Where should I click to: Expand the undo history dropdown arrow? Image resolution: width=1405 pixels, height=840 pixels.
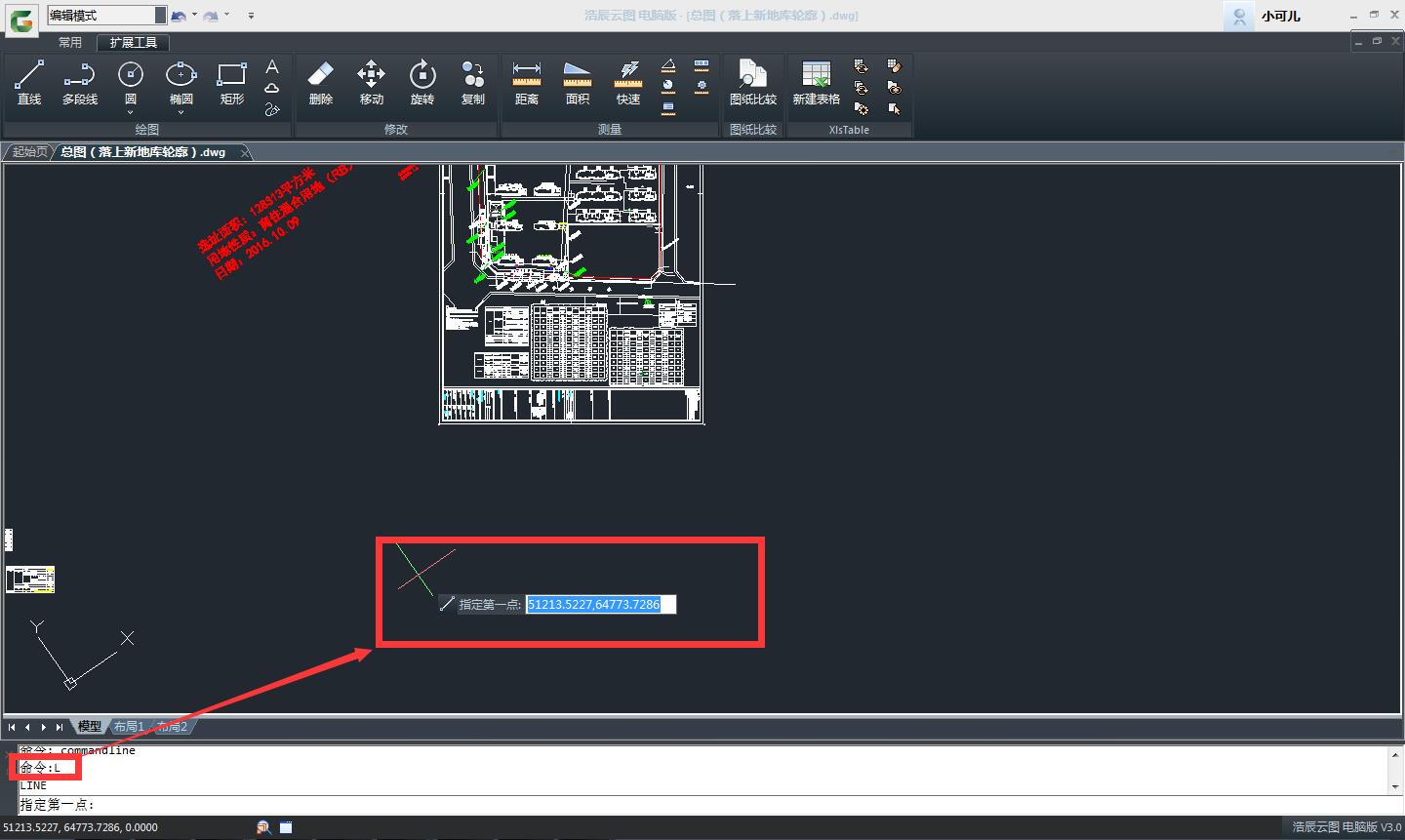coord(194,16)
